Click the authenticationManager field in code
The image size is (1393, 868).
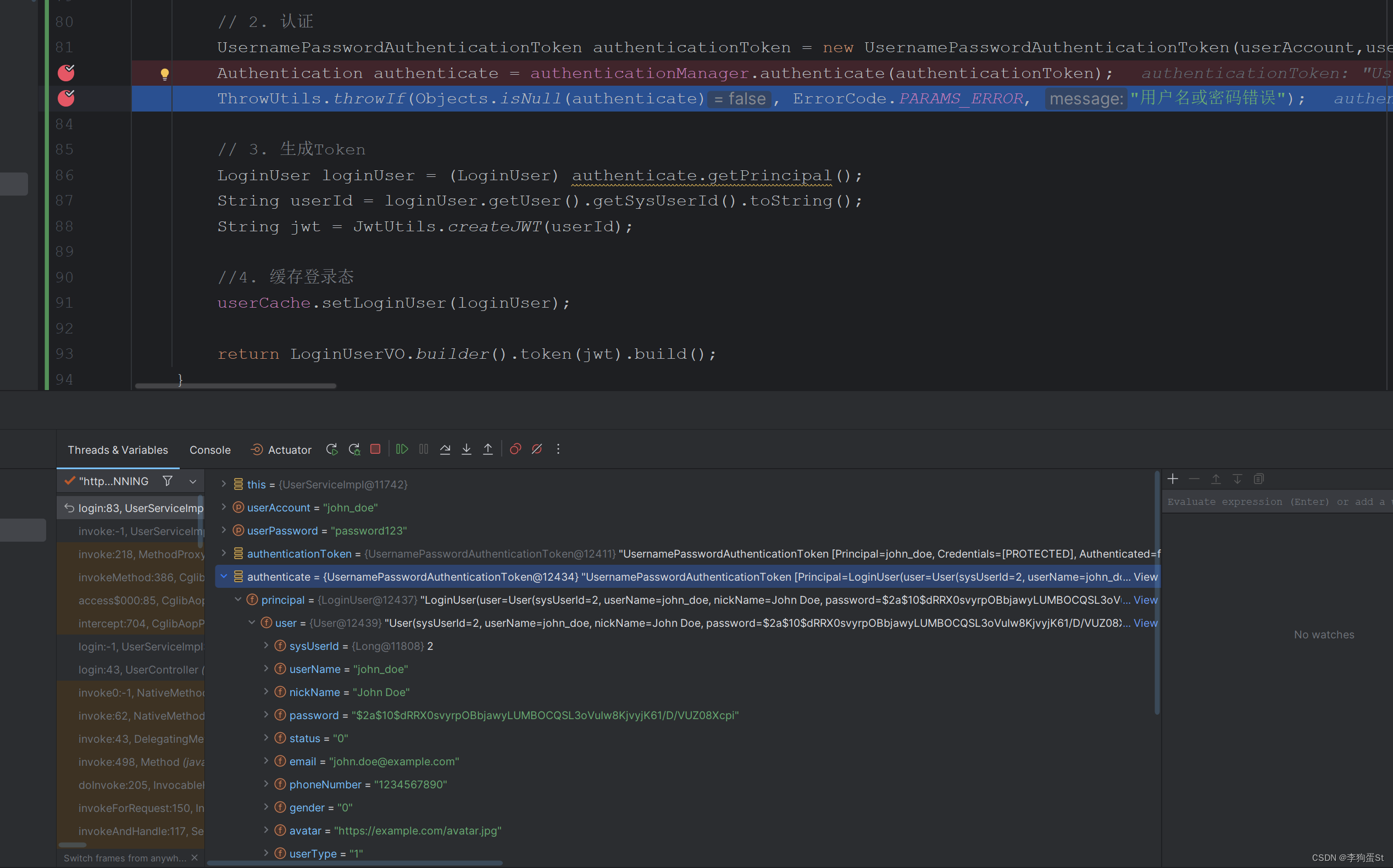[640, 74]
